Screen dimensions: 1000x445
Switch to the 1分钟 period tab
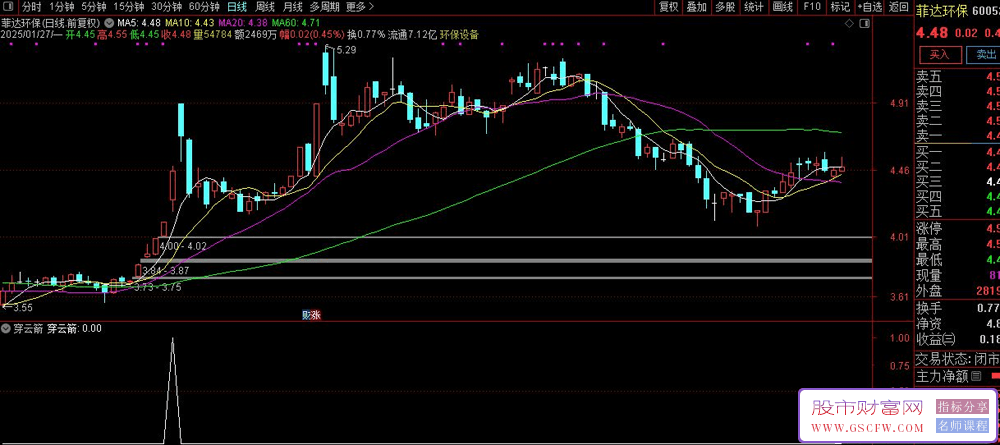61,7
